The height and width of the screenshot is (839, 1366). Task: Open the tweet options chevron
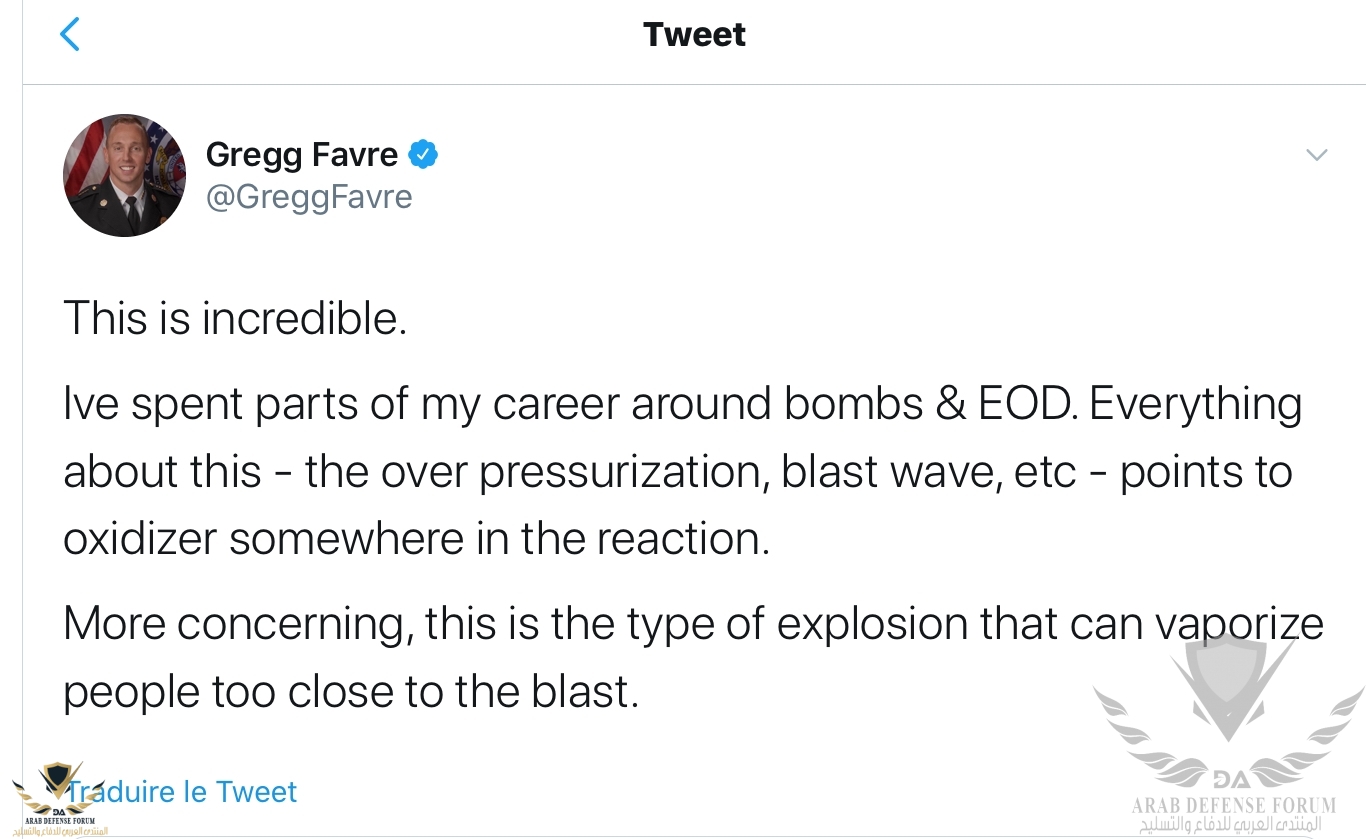click(x=1317, y=155)
